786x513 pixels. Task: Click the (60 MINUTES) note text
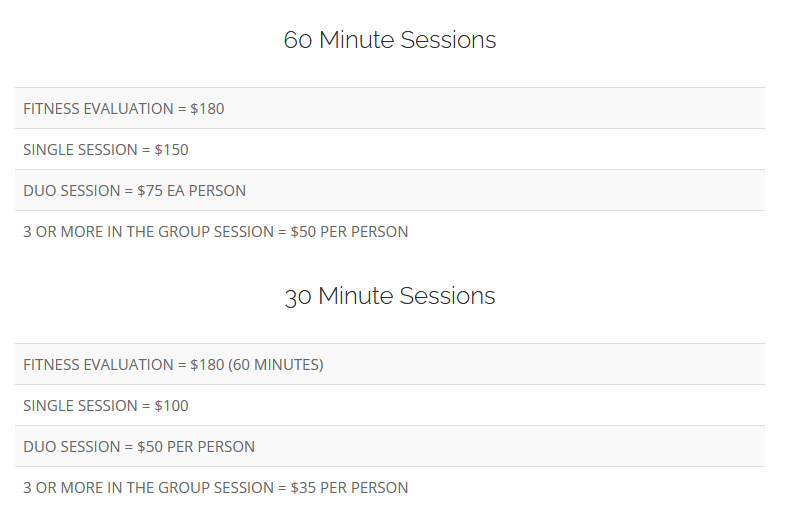pos(276,365)
